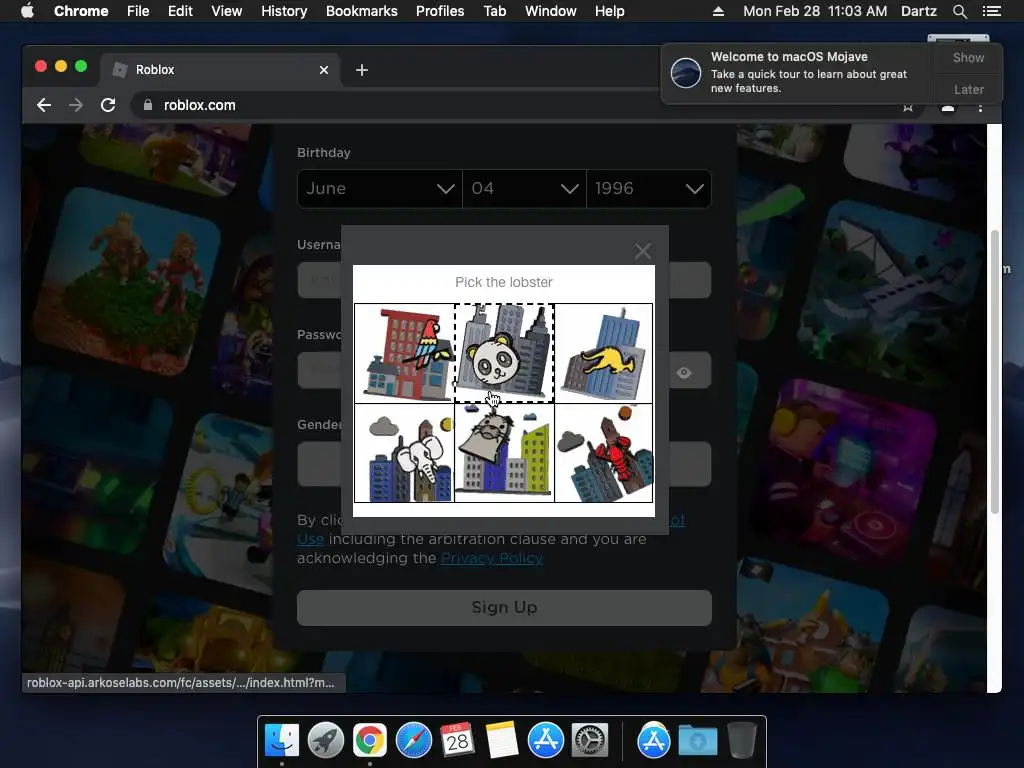Open the Privacy Policy link
1024x768 pixels.
click(492, 558)
